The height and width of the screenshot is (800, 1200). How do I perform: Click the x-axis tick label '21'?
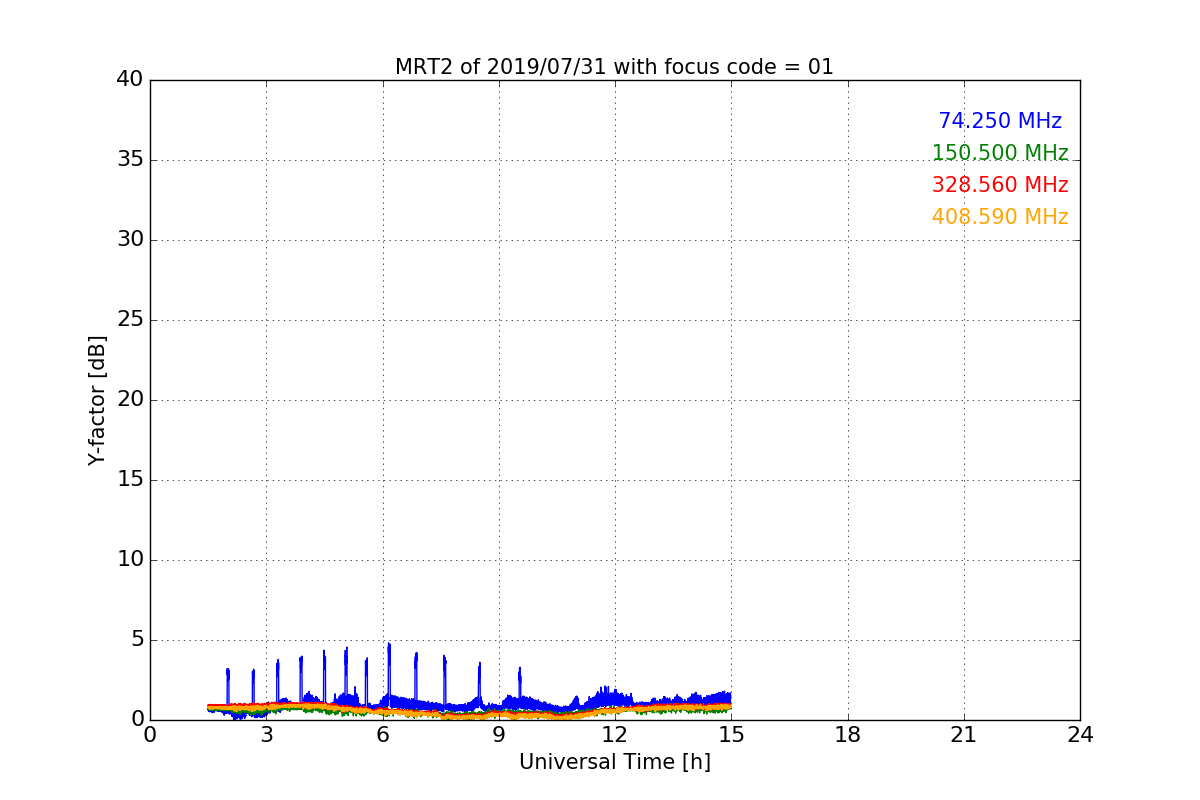[x=964, y=735]
